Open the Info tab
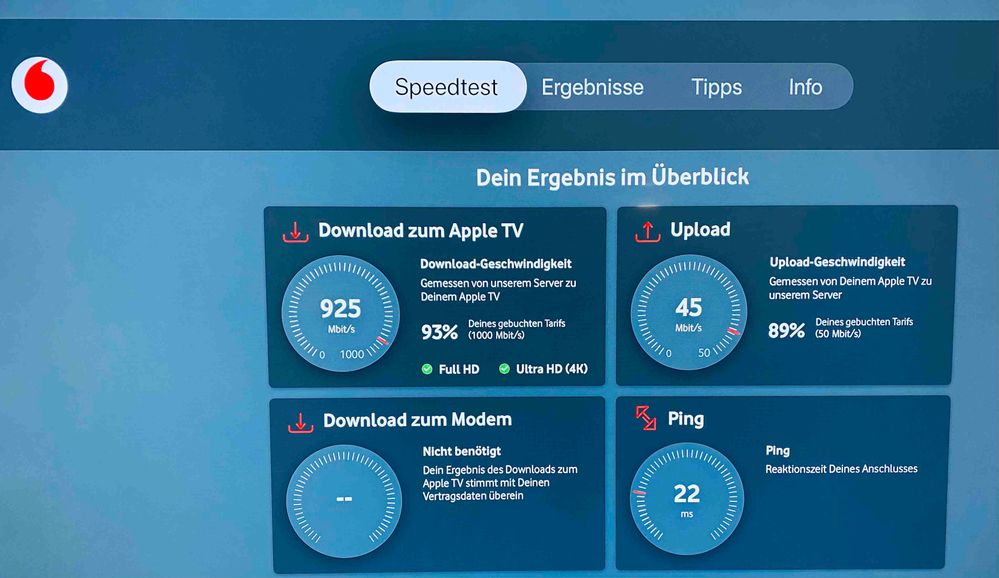 (x=805, y=87)
